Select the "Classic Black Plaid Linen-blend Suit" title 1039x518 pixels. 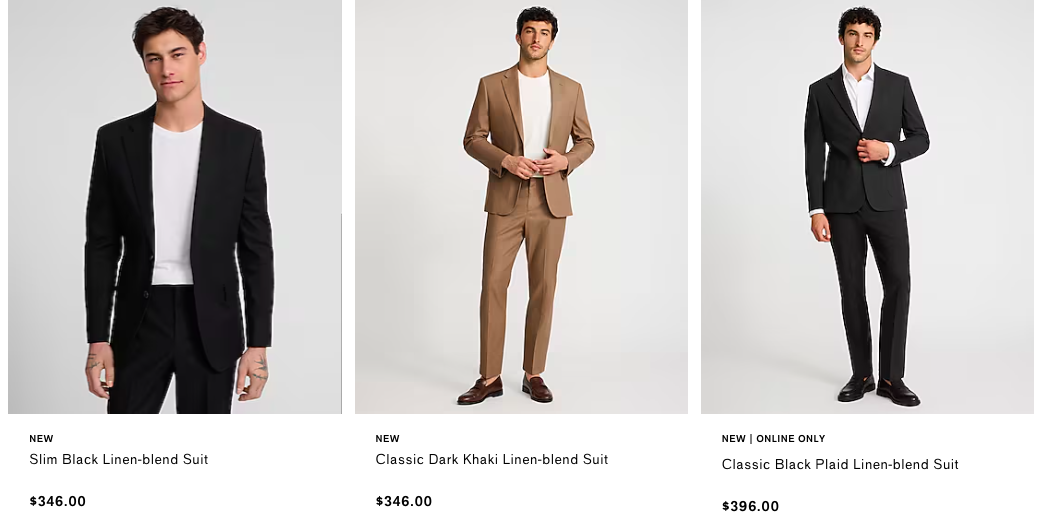click(839, 465)
